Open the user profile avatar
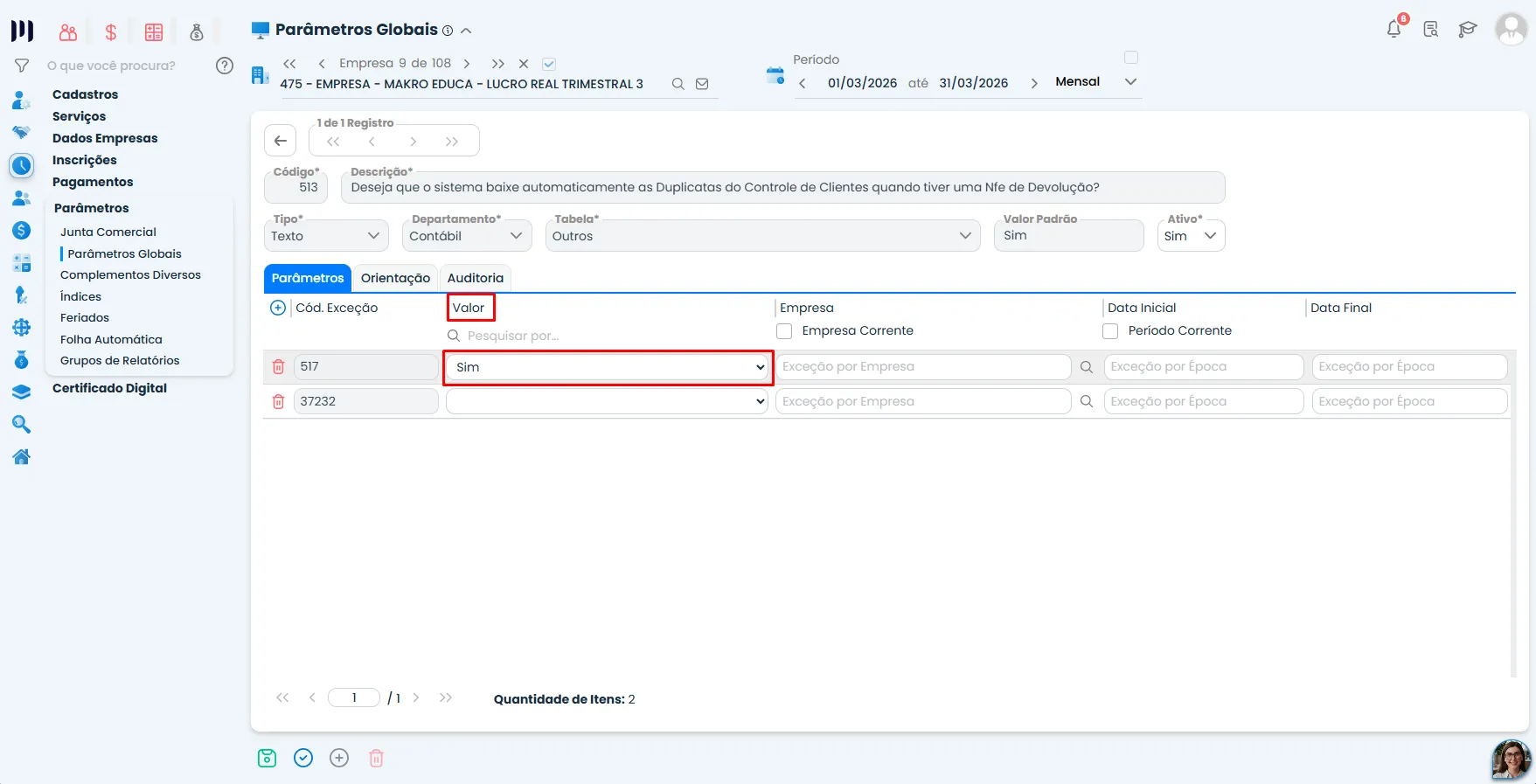Screen dimensions: 1536x784 click(1511, 29)
